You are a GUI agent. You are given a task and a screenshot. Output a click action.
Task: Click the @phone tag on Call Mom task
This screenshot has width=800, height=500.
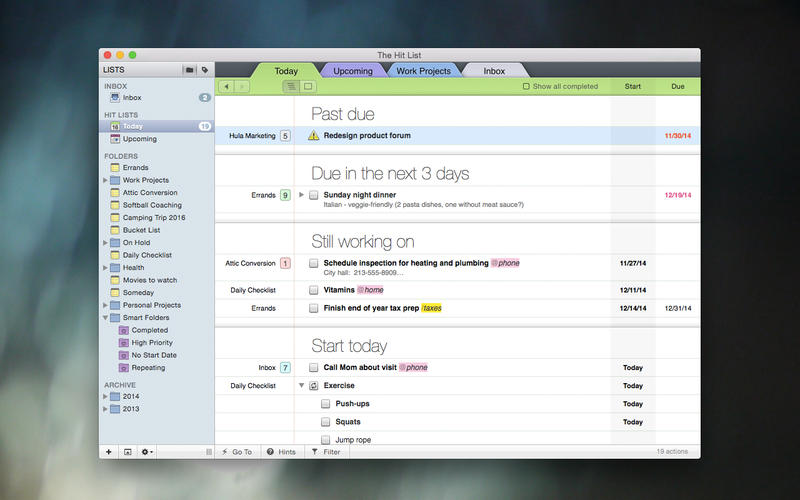(413, 367)
